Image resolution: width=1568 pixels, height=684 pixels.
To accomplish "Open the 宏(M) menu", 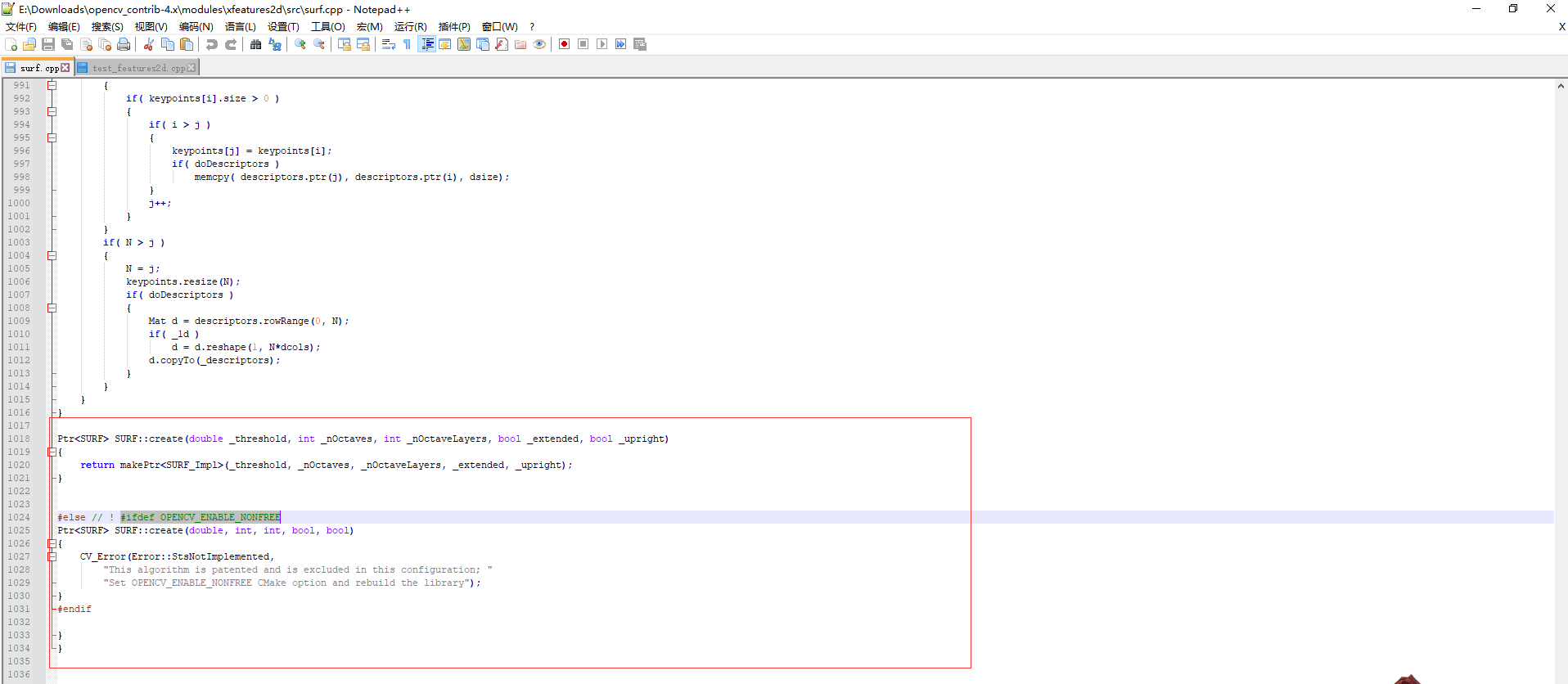I will click(x=370, y=27).
